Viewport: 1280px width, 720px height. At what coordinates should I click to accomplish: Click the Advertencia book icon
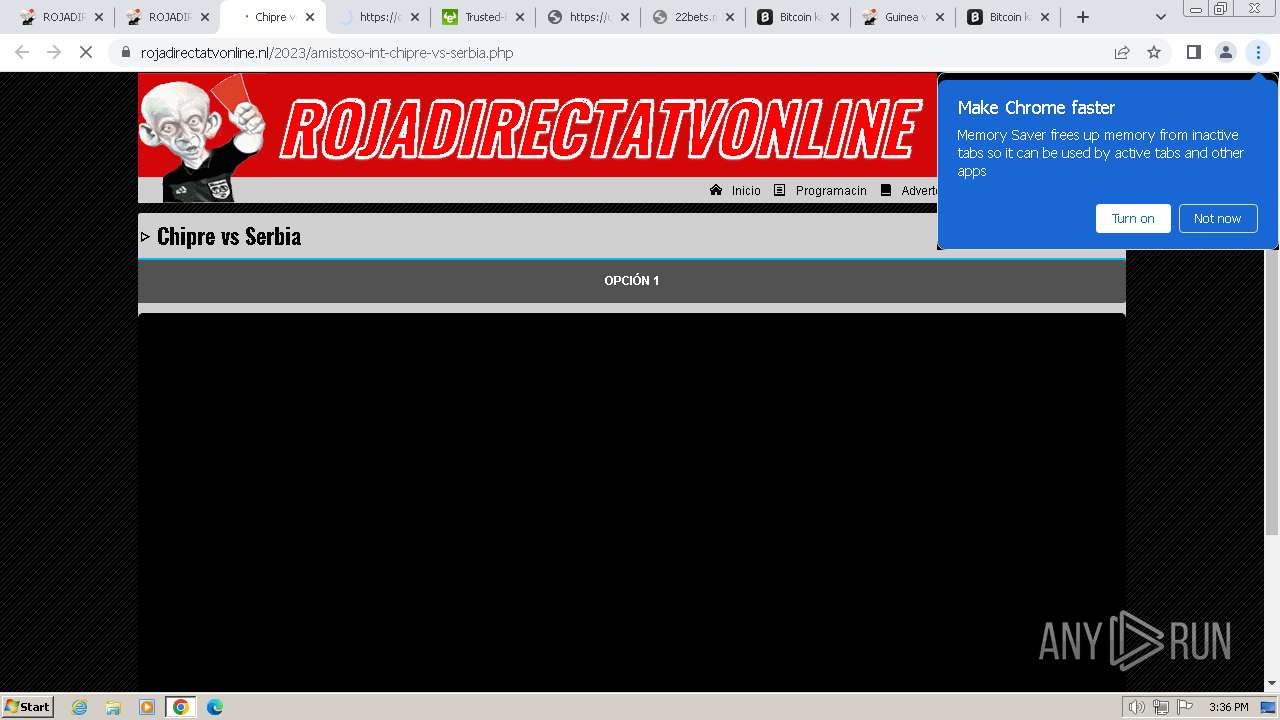pos(886,190)
